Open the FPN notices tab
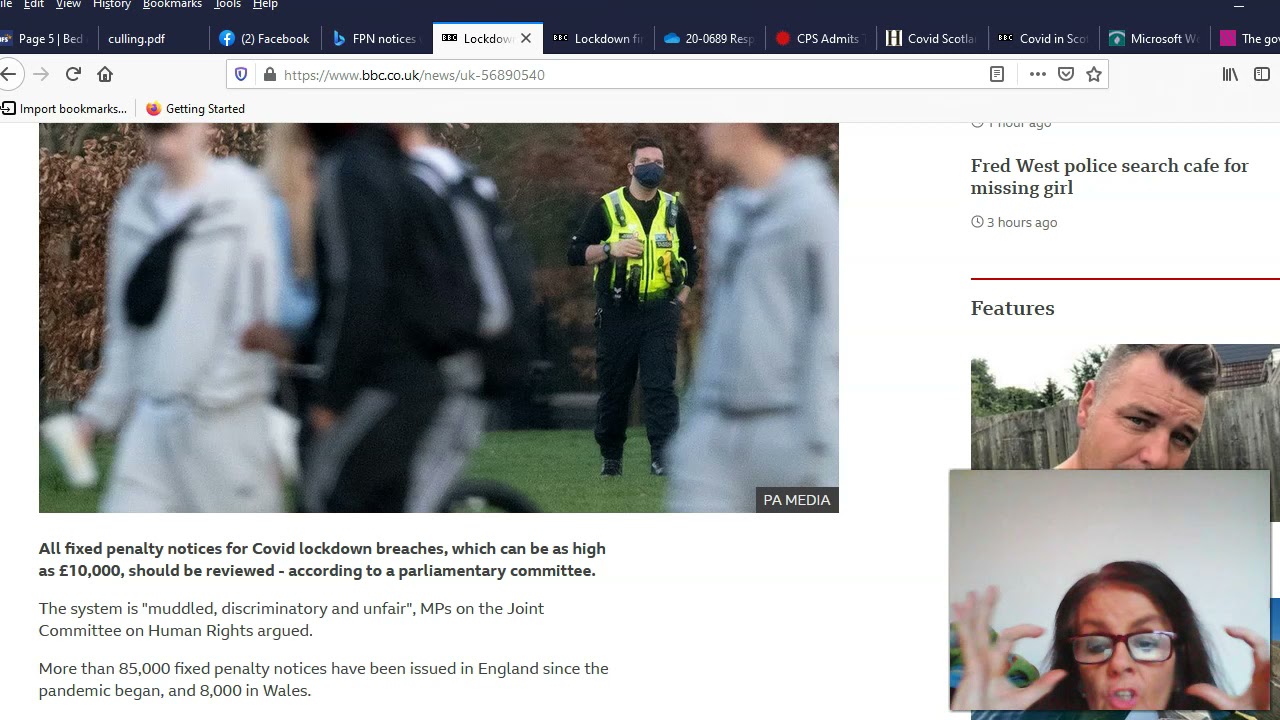The image size is (1280, 720). tap(376, 38)
